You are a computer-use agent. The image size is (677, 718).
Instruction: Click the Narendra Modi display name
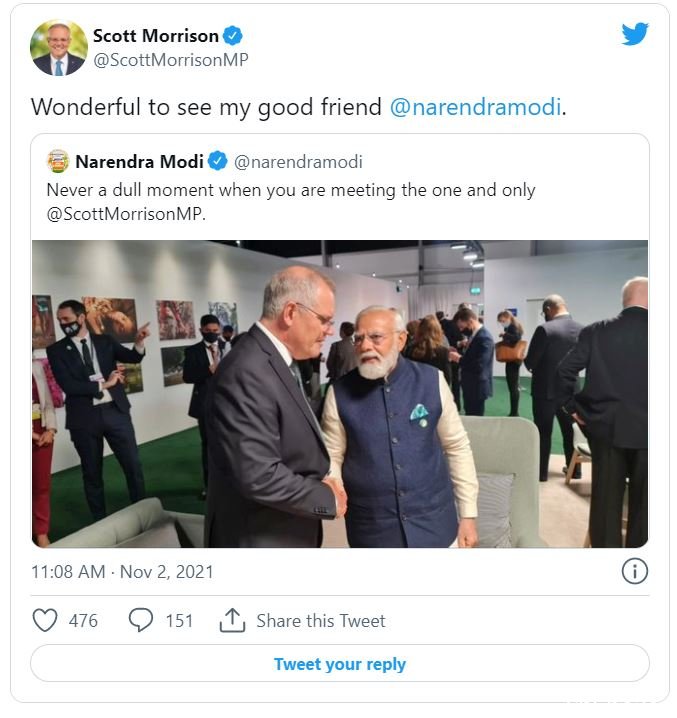coord(139,162)
